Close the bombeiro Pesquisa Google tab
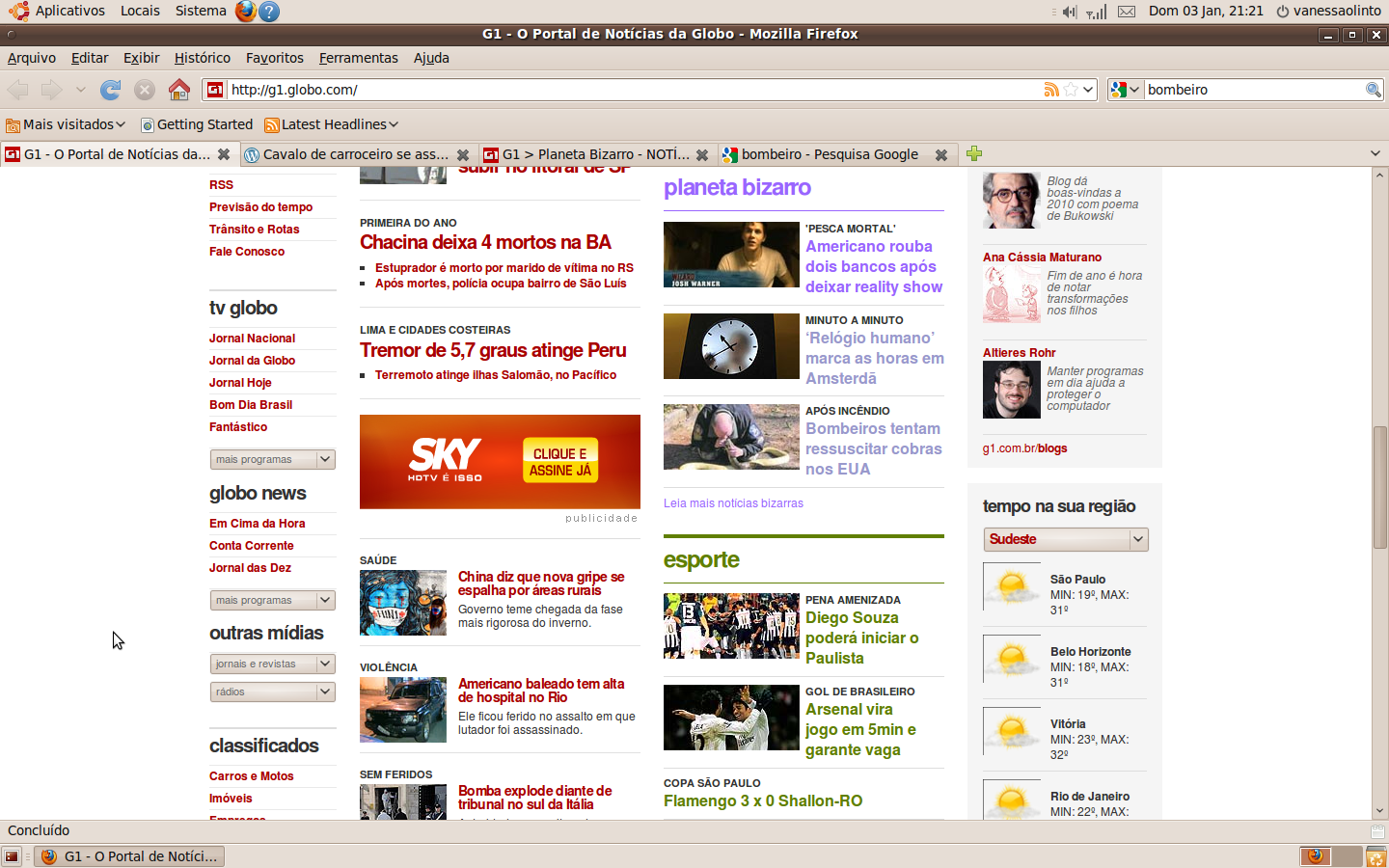 coord(941,154)
